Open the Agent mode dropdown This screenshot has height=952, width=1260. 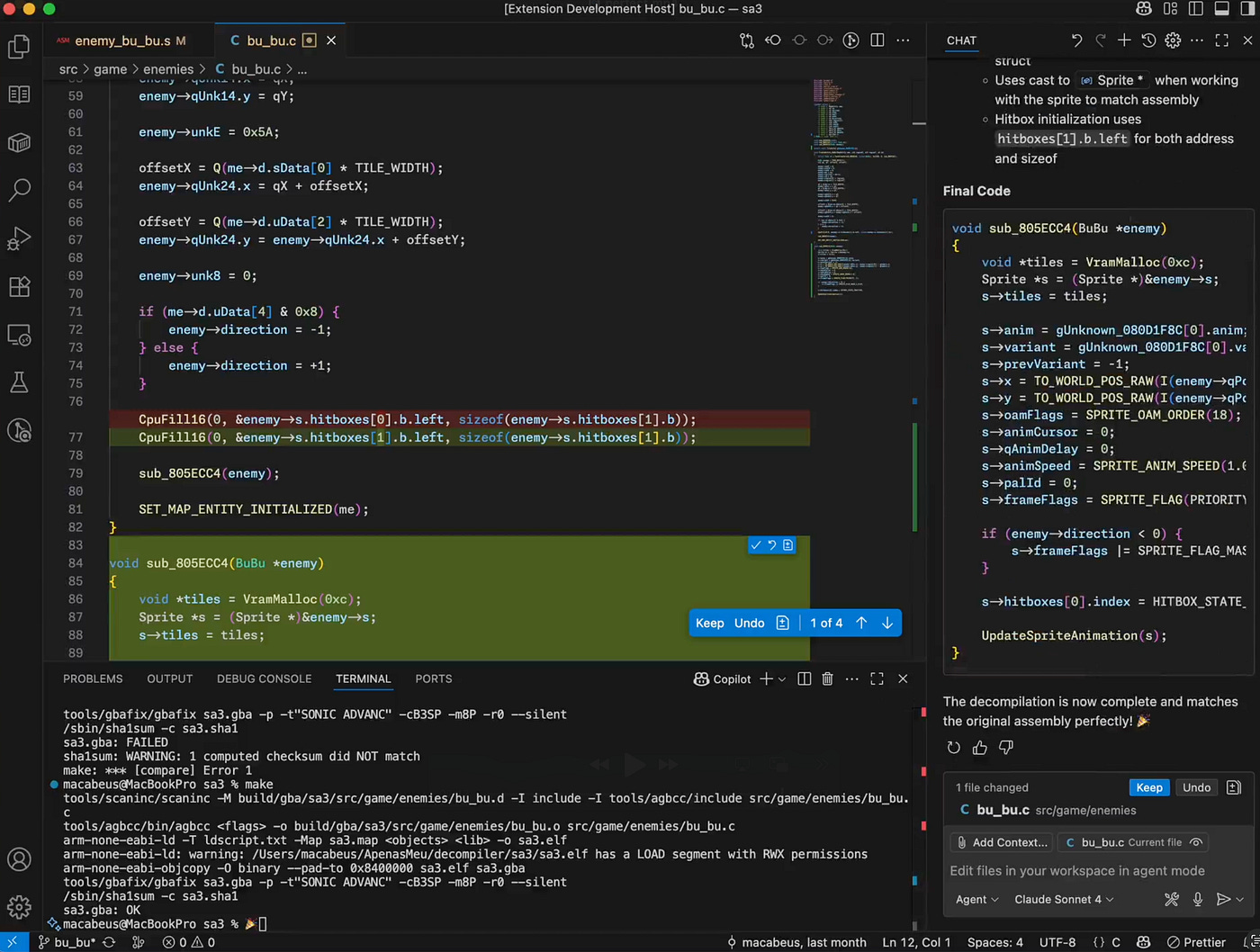976,899
